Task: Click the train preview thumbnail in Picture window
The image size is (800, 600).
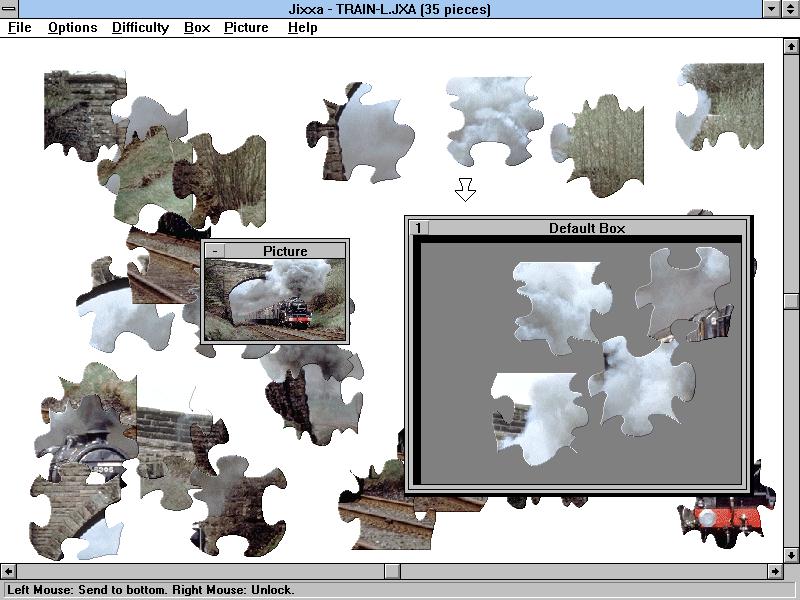Action: click(275, 299)
